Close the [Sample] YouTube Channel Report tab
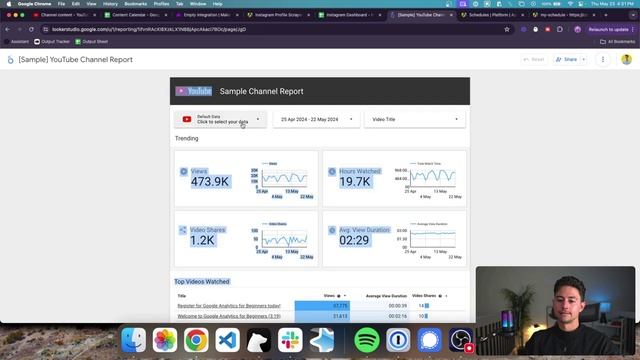Viewport: 640px width, 360px height. pos(451,15)
